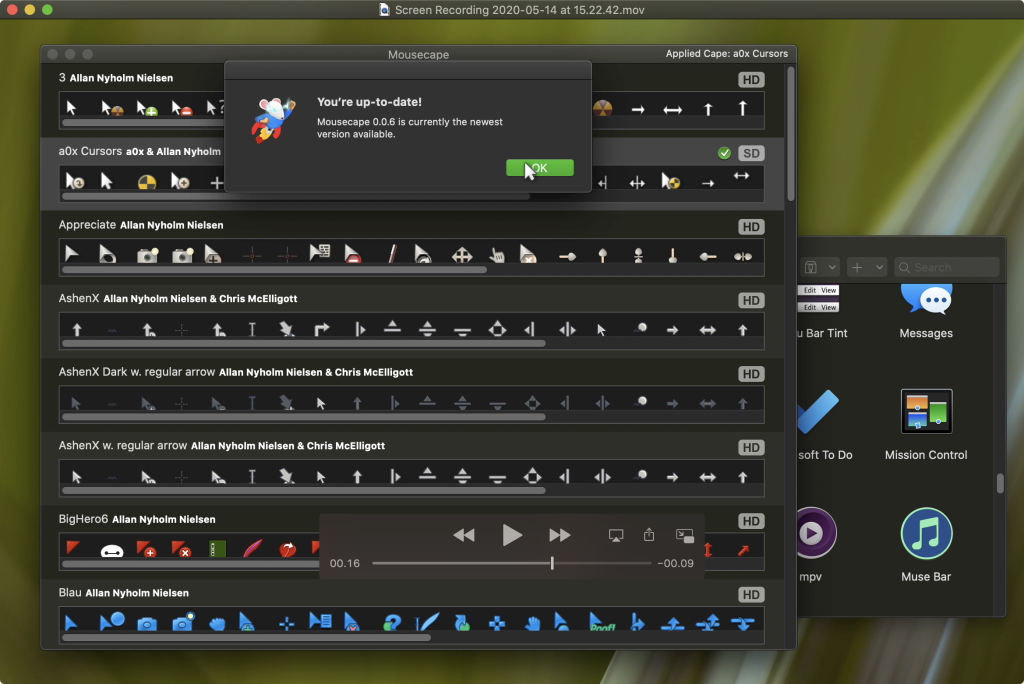The width and height of the screenshot is (1024, 684).
Task: Click the fast-forward button in the video controls
Action: coord(560,535)
